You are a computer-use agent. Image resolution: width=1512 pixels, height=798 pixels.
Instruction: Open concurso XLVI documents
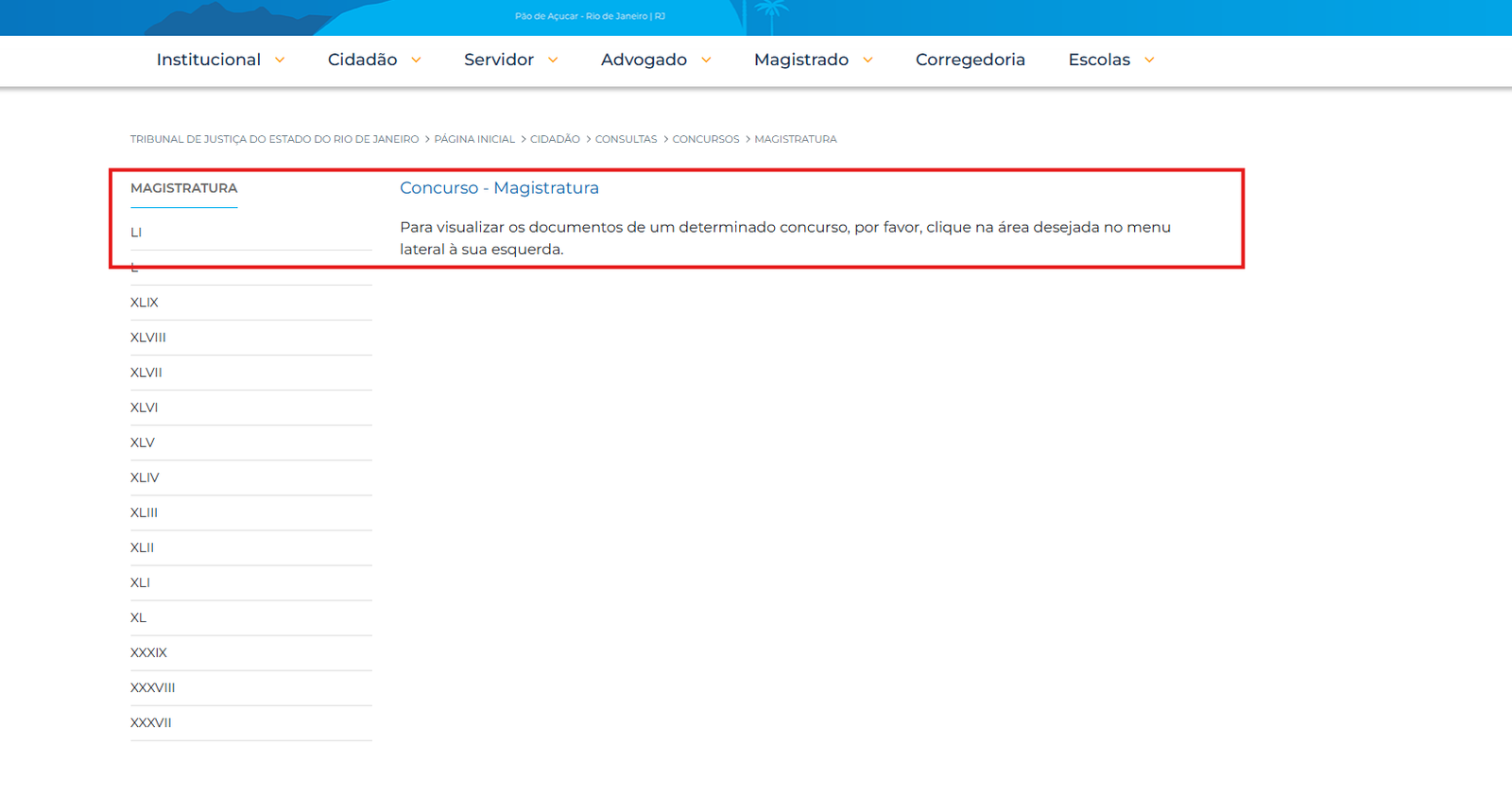tap(144, 408)
